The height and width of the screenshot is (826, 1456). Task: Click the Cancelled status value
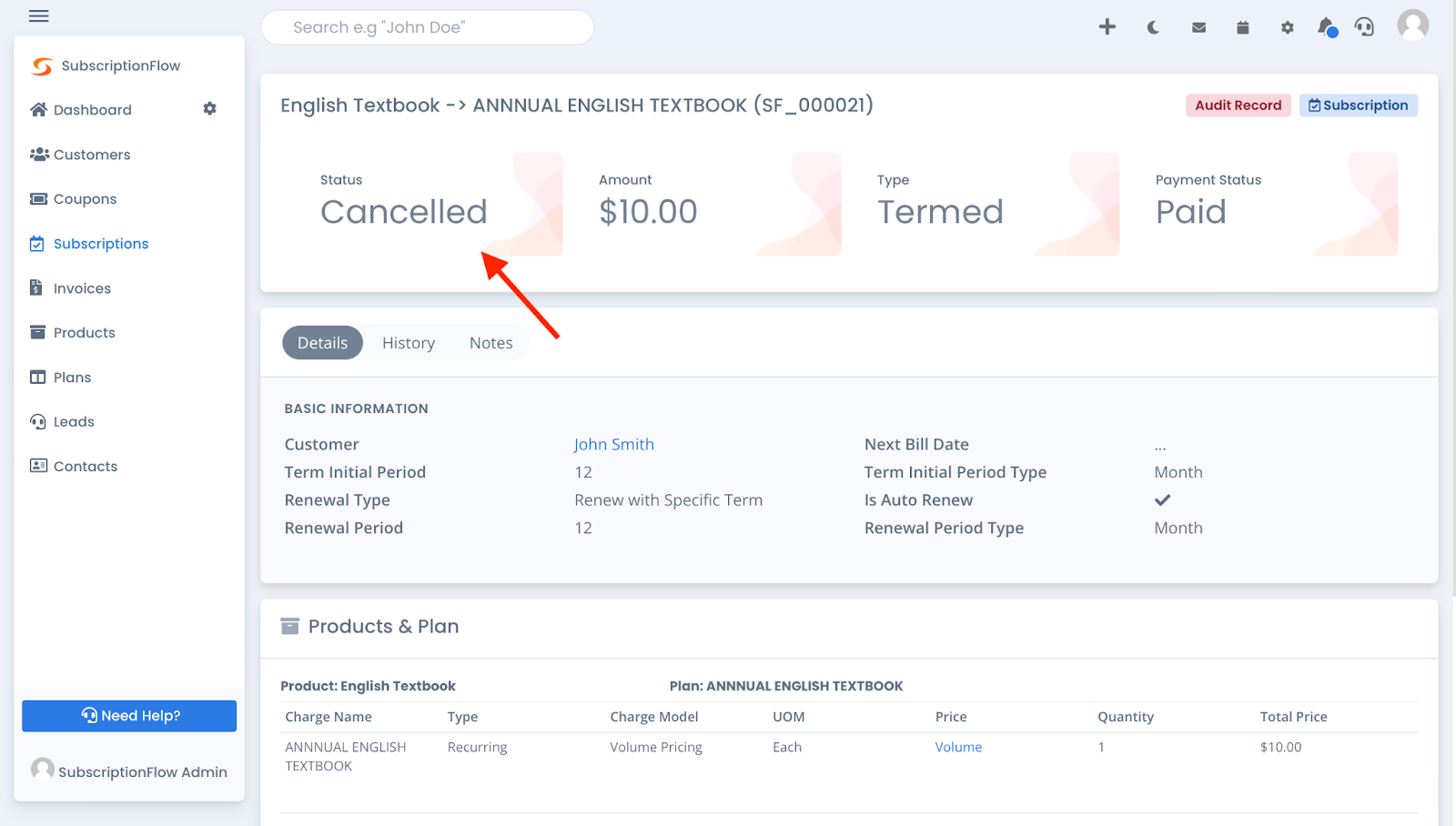pyautogui.click(x=404, y=212)
